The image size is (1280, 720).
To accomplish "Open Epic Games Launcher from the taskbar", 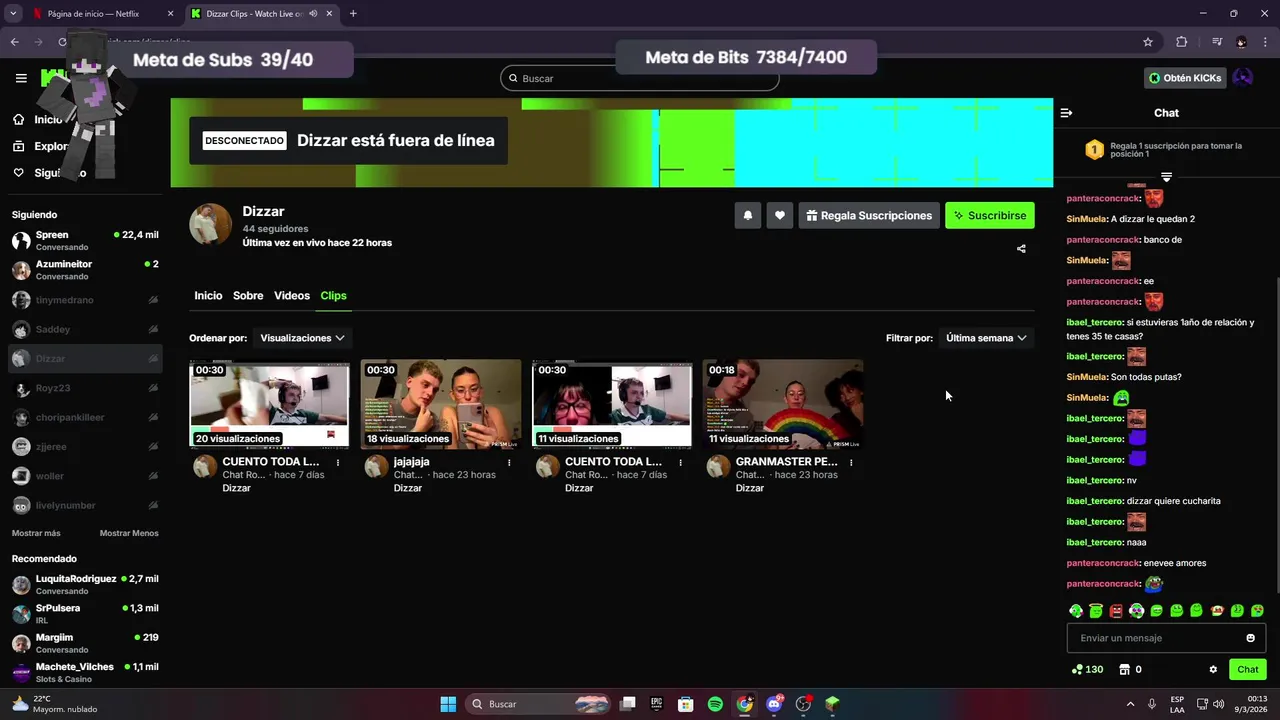I will pyautogui.click(x=657, y=704).
